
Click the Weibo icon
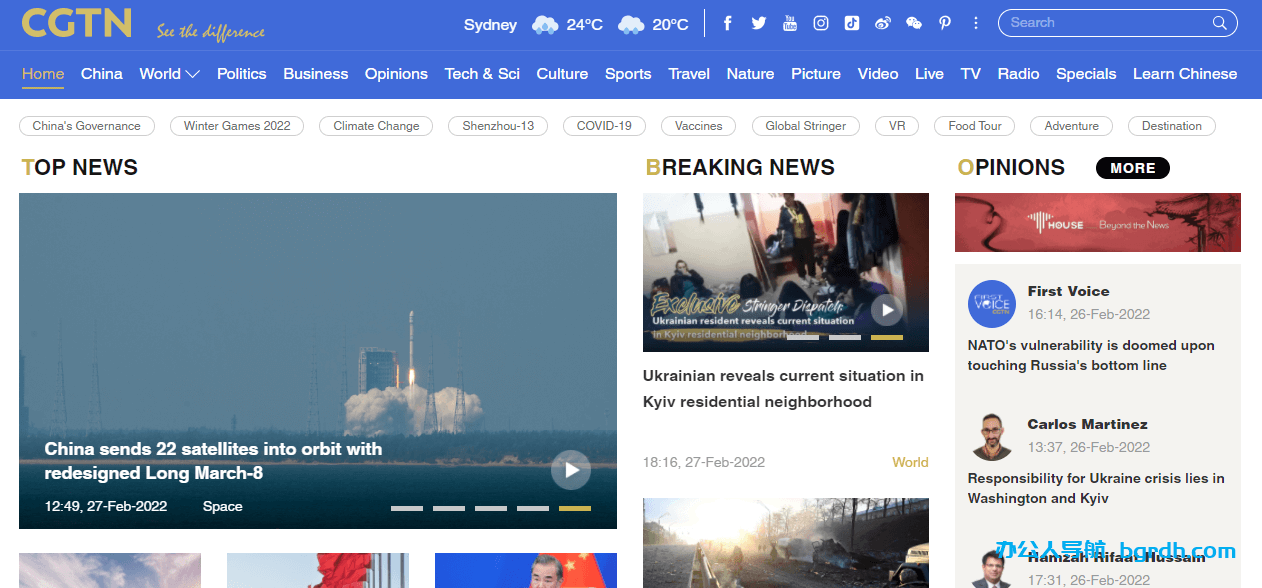point(882,23)
